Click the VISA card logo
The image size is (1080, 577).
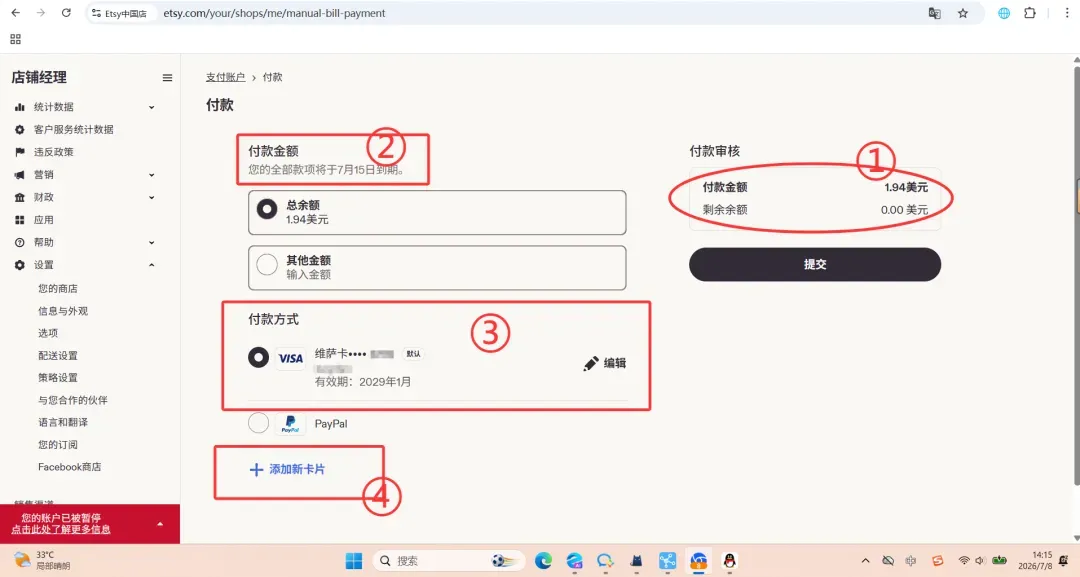point(291,358)
